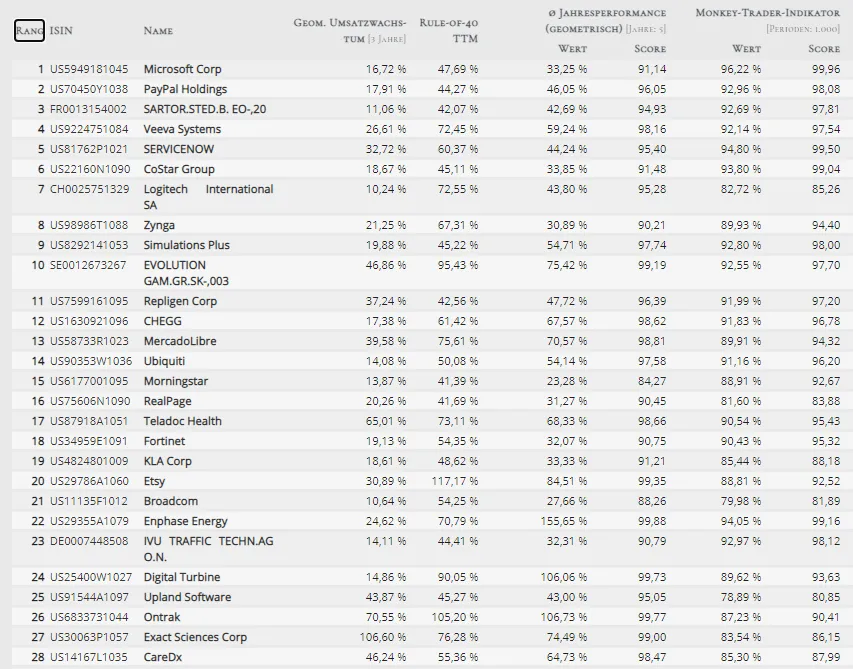Click Morningstar performance score 84,27
The width and height of the screenshot is (853, 669).
(x=652, y=381)
